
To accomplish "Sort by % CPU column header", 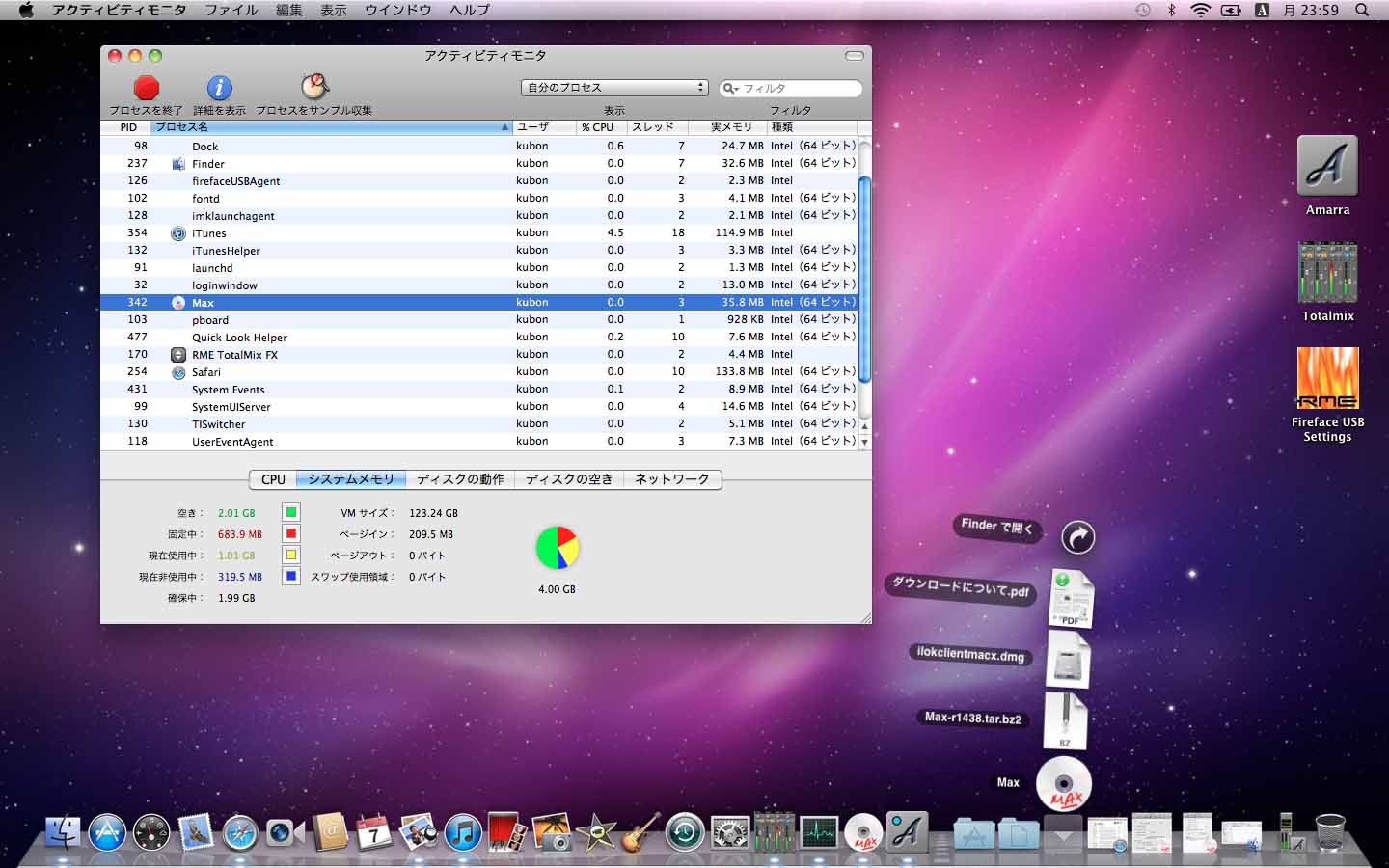I will point(601,127).
